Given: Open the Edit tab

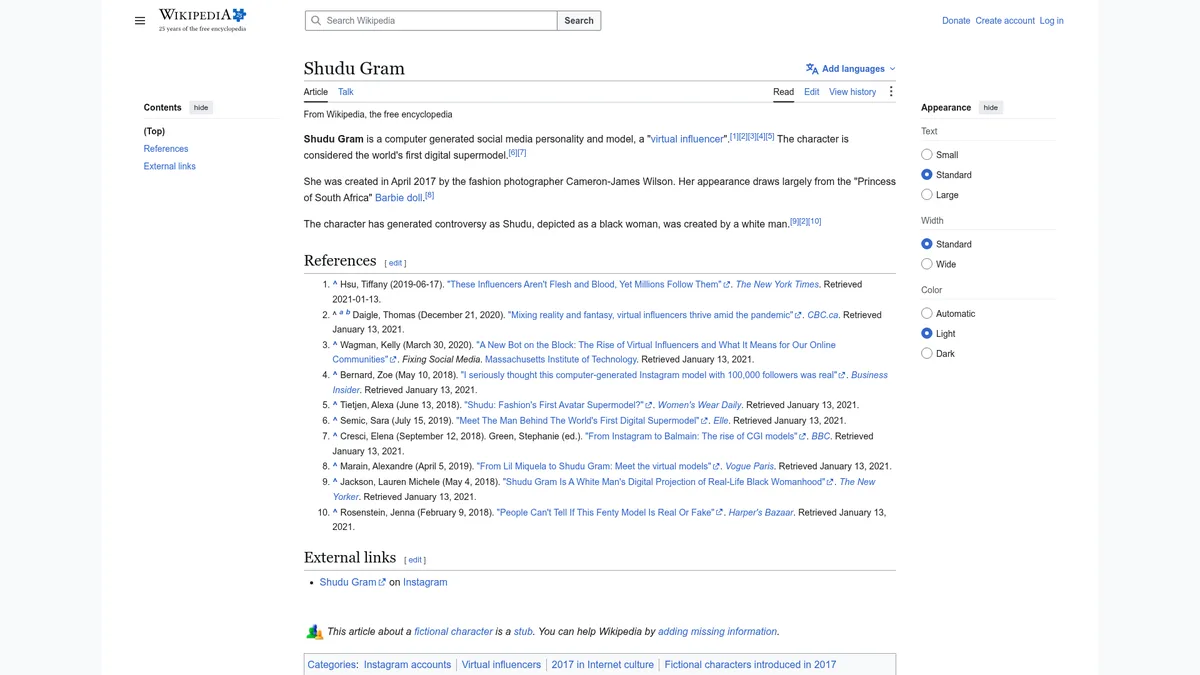Looking at the screenshot, I should tap(812, 92).
